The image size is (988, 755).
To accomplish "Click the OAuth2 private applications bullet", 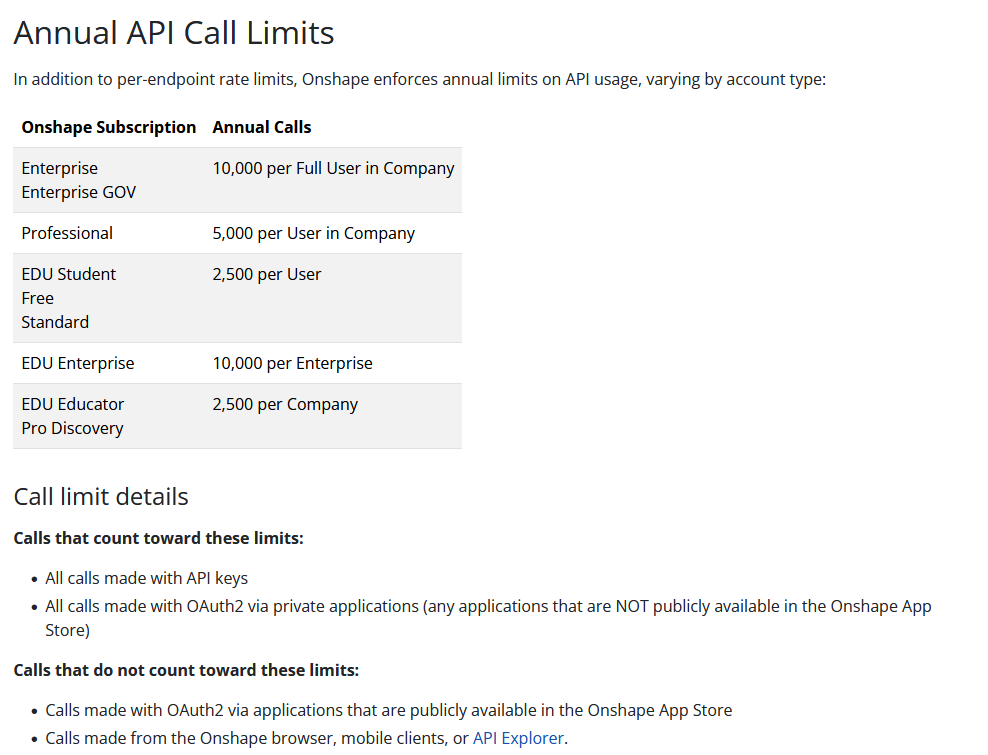I will click(x=488, y=618).
